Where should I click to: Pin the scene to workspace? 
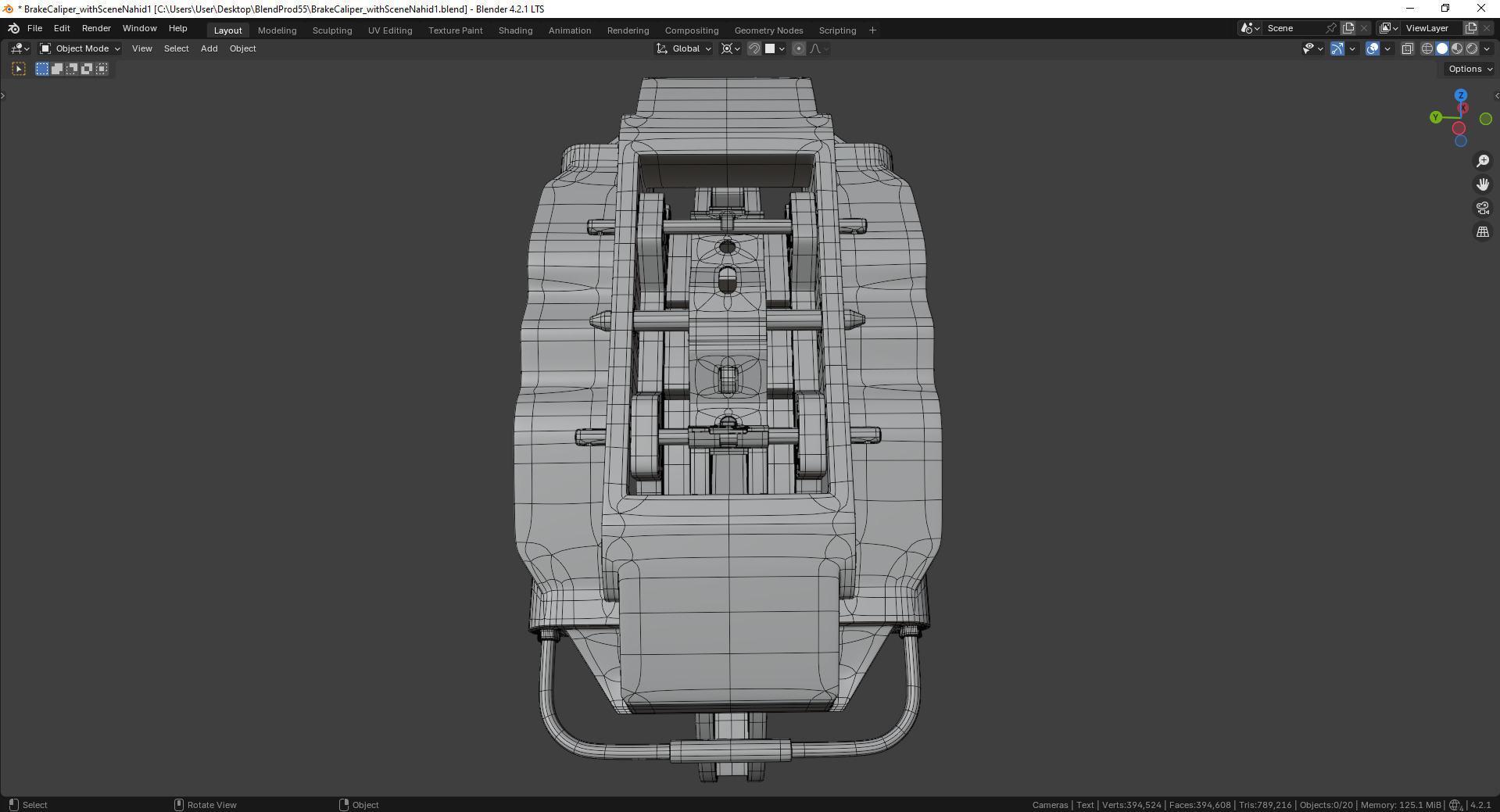pos(1331,28)
